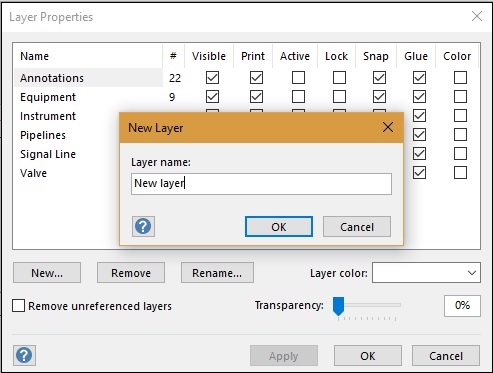
Task: Toggle Snap for Annotations layer
Action: [x=379, y=78]
